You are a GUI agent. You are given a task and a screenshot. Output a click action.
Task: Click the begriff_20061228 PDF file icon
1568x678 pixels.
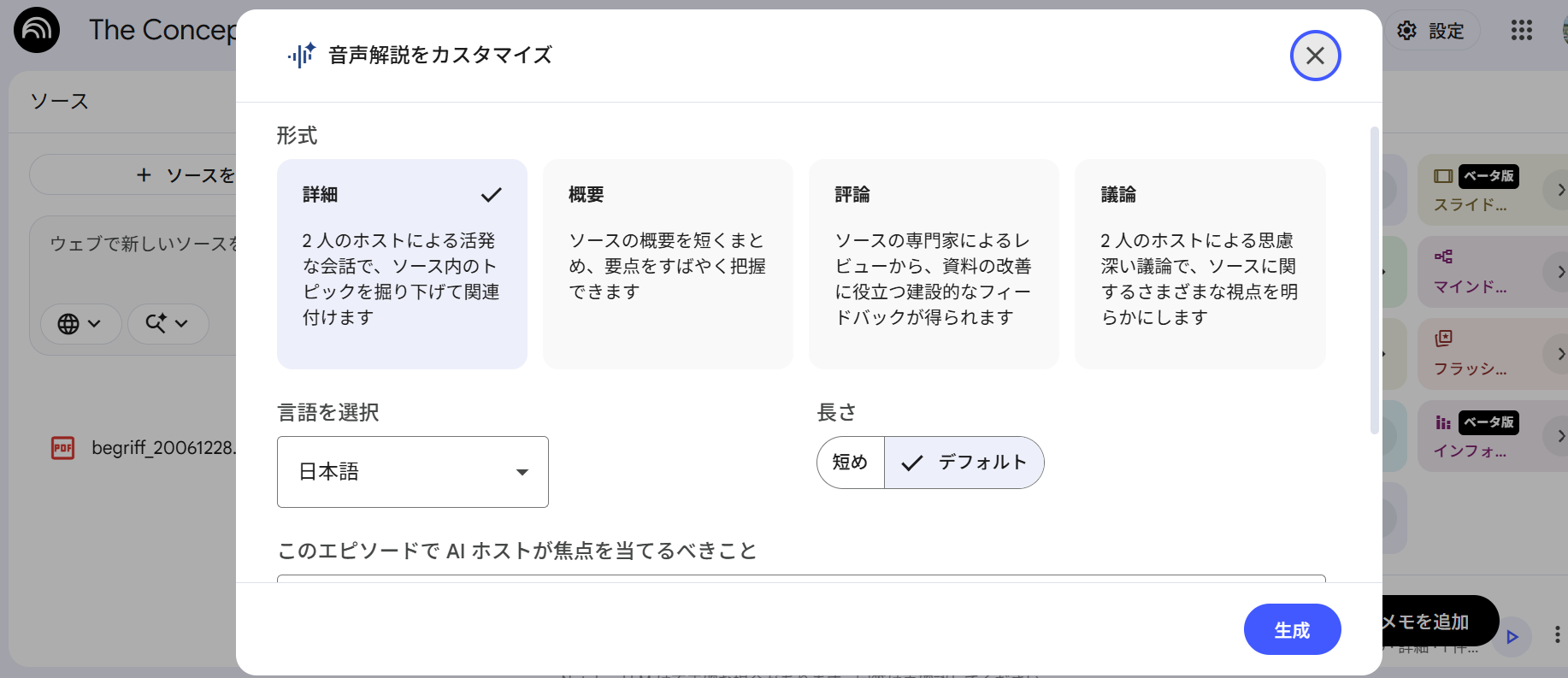click(x=63, y=448)
